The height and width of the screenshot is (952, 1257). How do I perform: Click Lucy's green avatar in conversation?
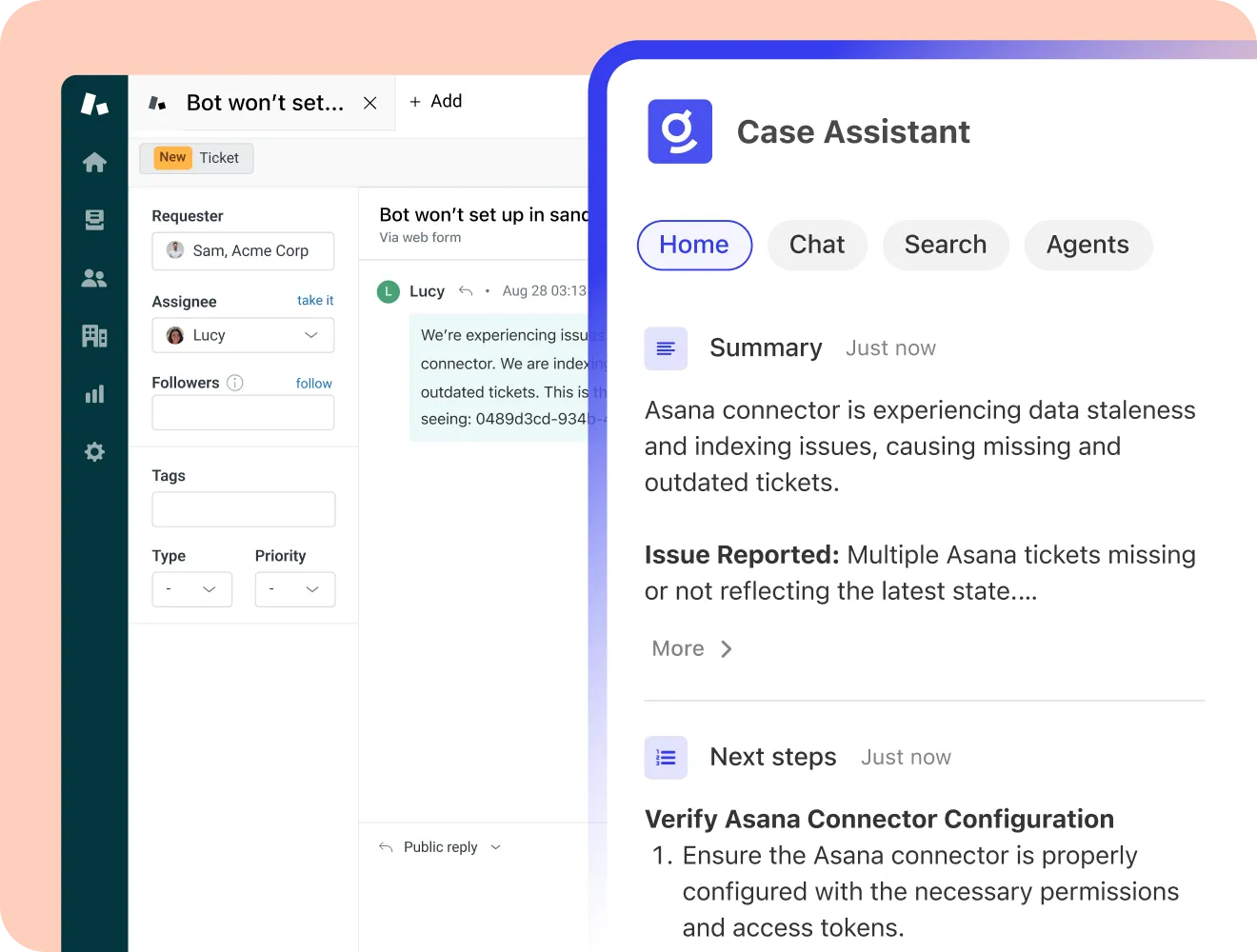[x=389, y=291]
